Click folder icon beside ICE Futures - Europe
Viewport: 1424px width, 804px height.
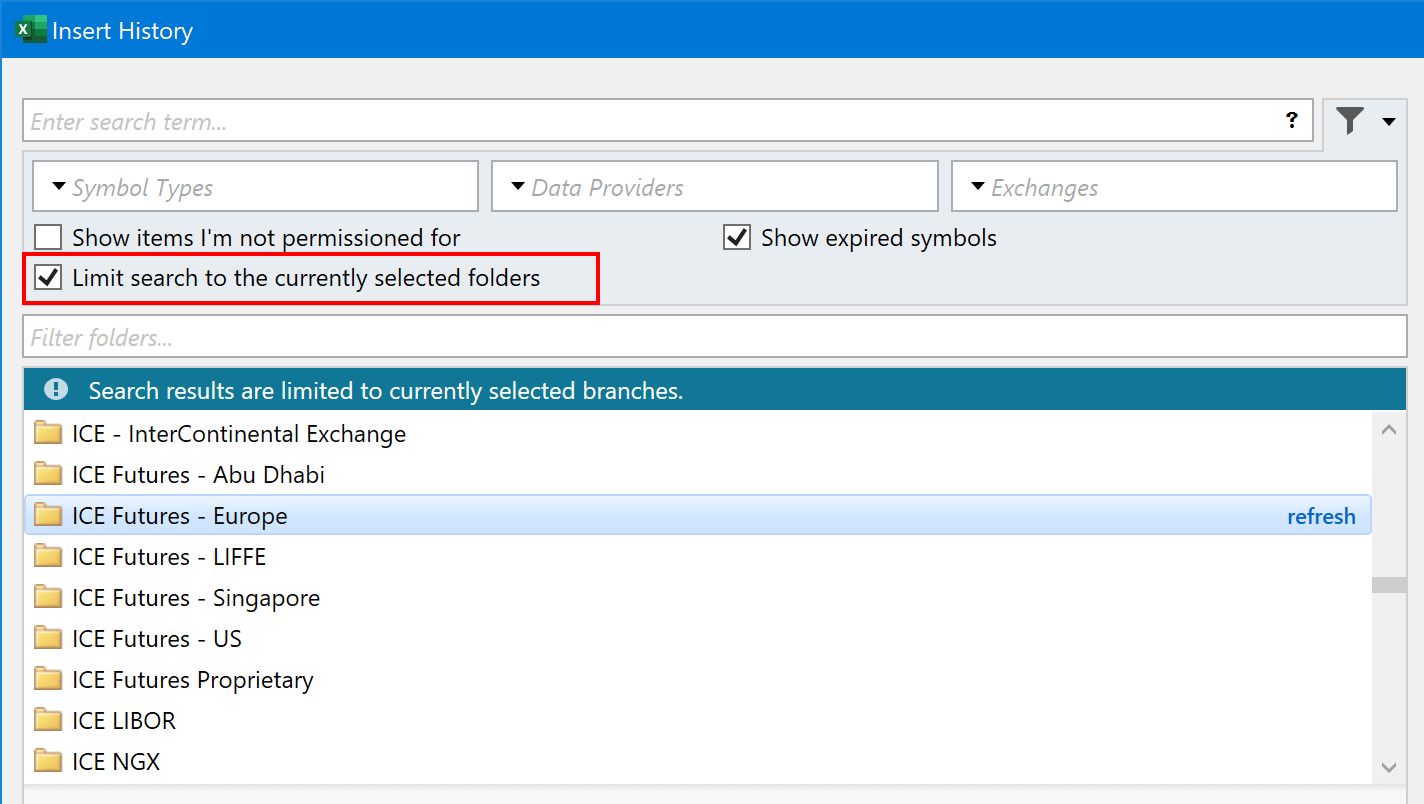coord(48,515)
